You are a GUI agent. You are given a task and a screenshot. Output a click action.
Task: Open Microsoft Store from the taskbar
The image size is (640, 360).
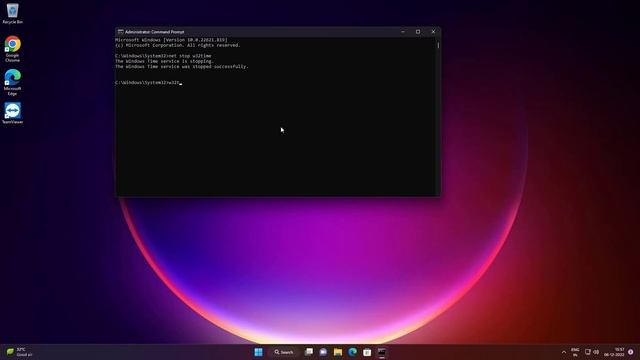(367, 352)
